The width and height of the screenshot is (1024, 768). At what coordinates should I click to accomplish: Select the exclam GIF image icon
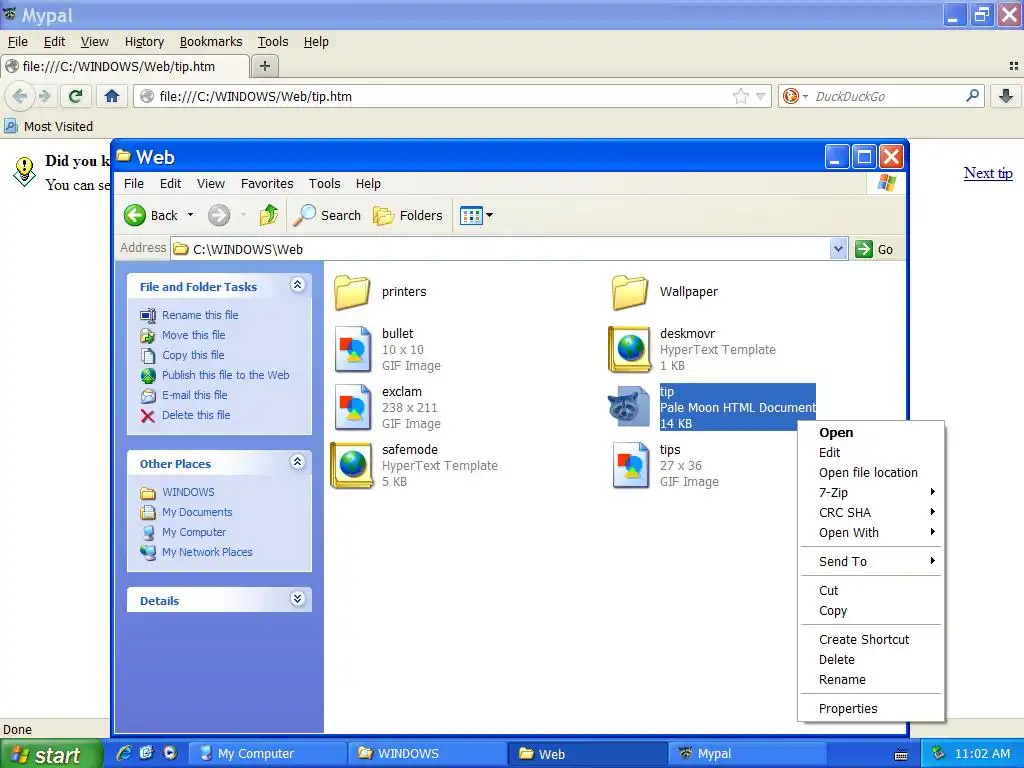pos(353,408)
